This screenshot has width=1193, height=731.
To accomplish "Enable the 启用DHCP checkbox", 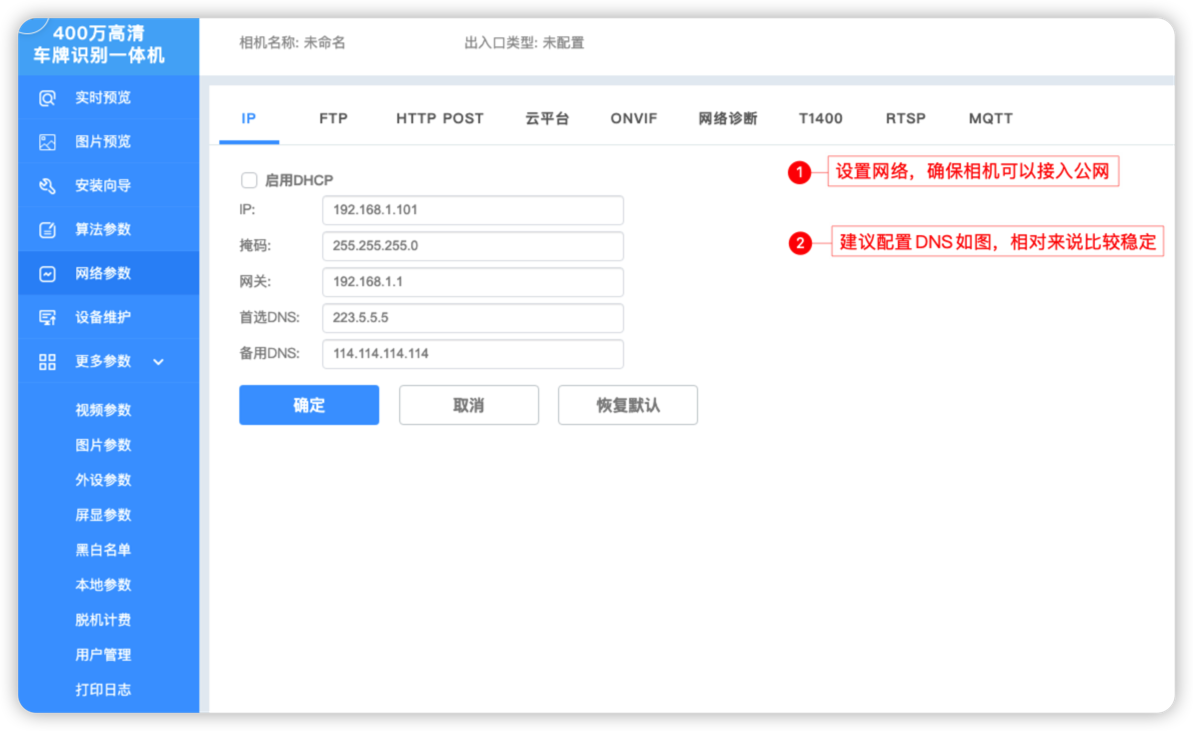I will (249, 180).
